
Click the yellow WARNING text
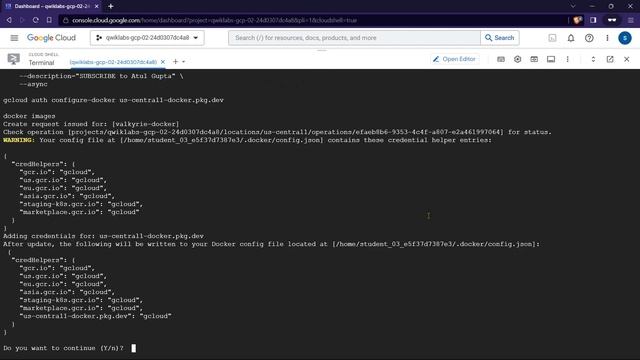click(x=19, y=140)
